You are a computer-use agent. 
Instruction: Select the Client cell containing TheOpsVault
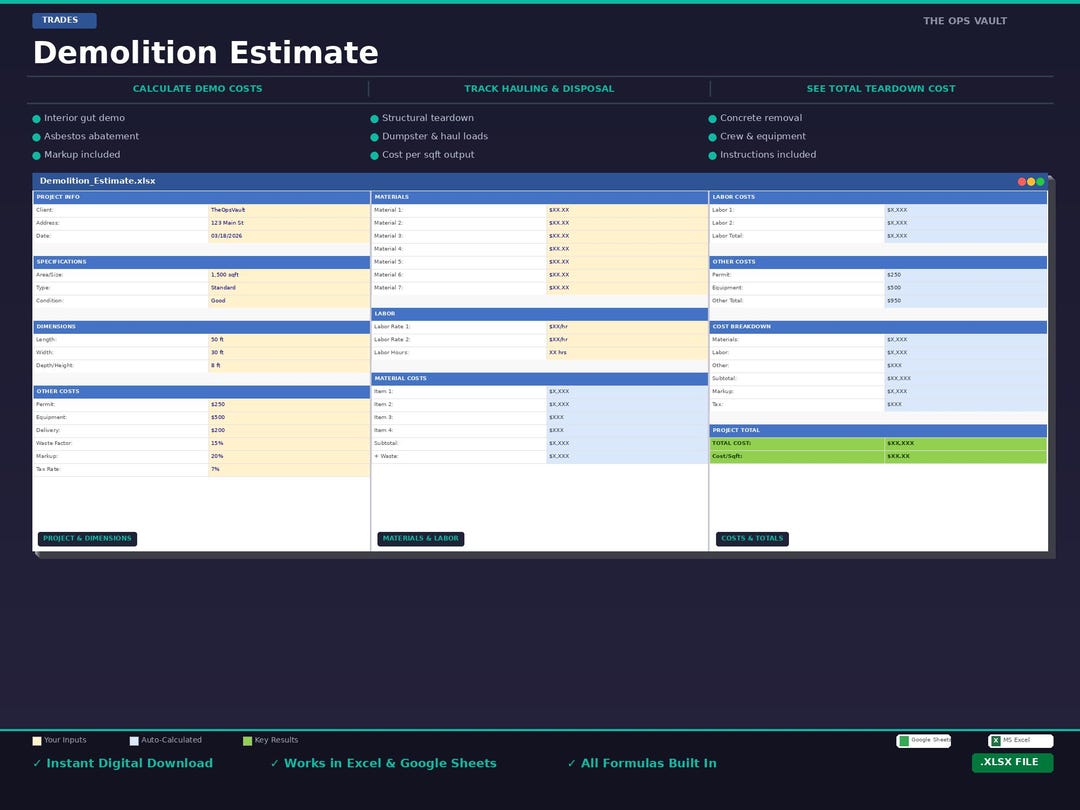click(289, 210)
